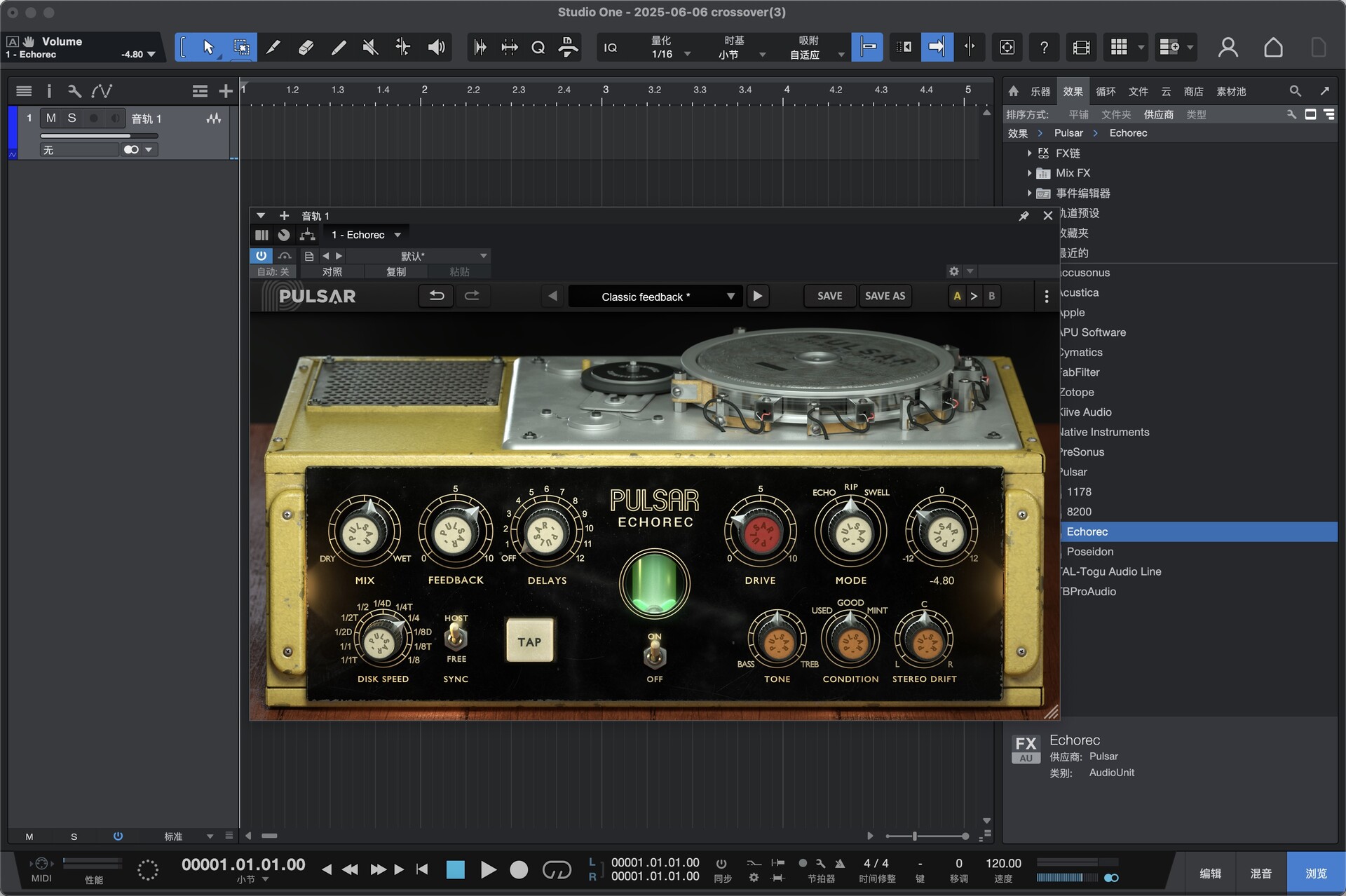1346x896 pixels.
Task: Click the IQ quantize button
Action: point(611,47)
